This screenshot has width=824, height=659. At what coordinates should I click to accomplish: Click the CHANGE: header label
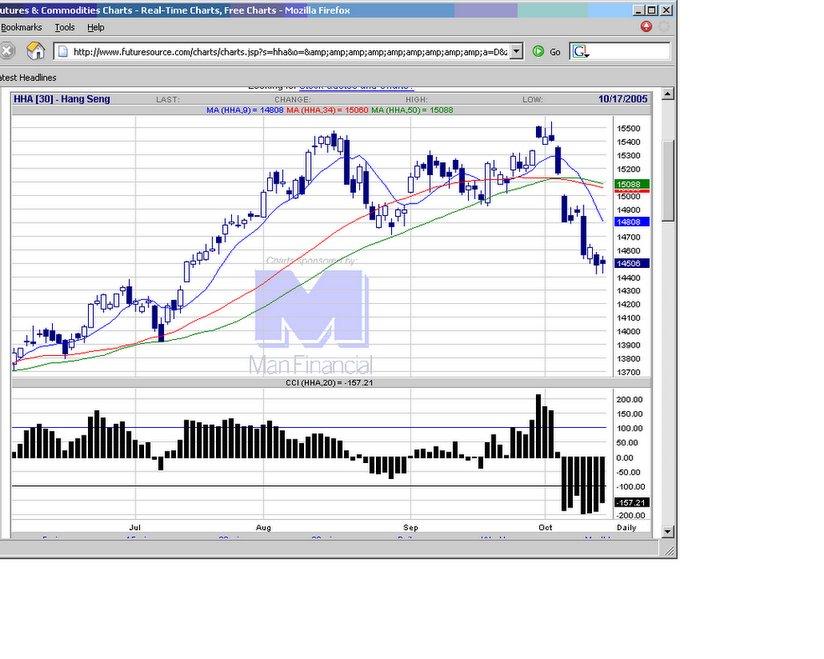[292, 99]
